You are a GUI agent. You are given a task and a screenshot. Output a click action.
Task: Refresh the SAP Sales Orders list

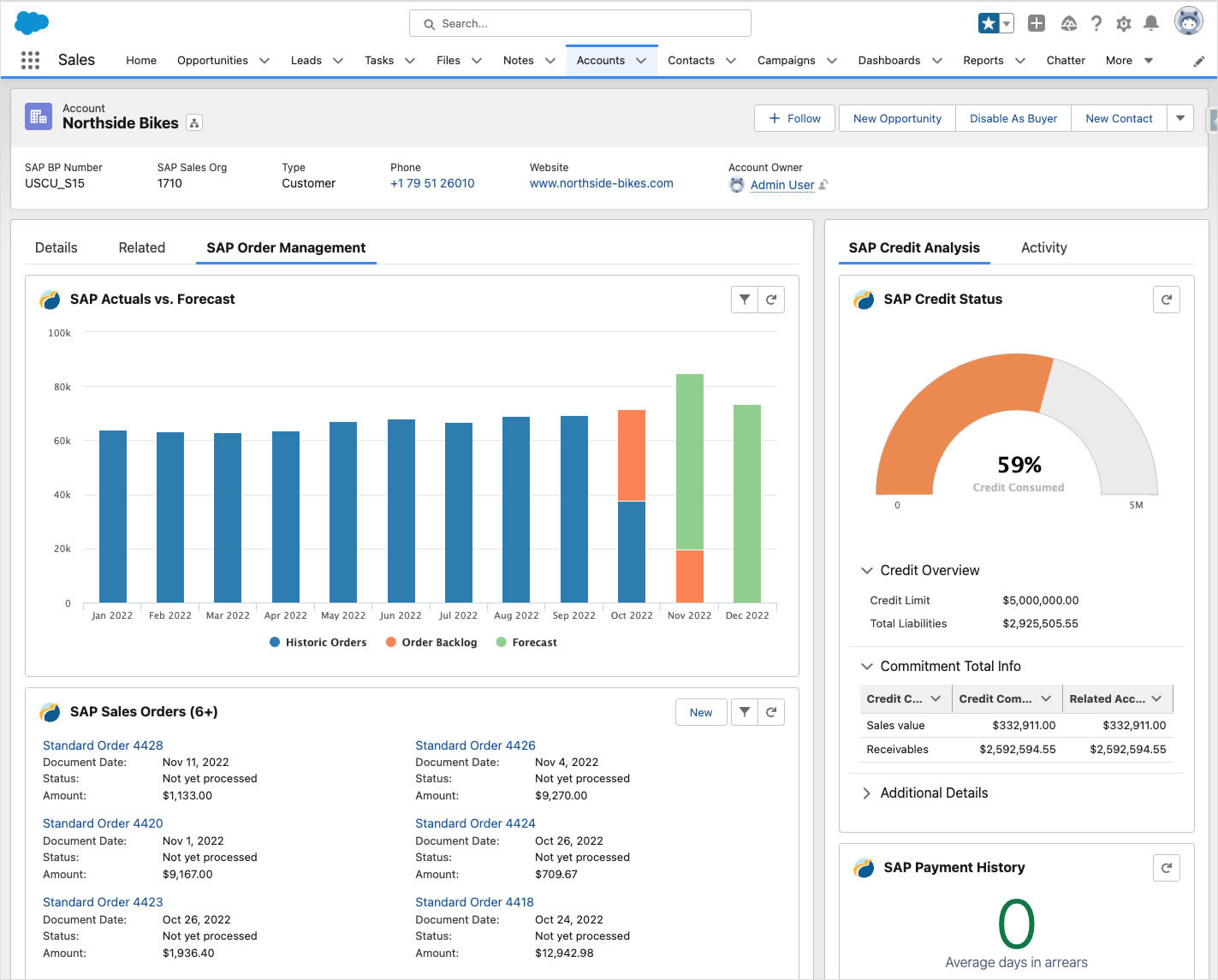(x=771, y=712)
